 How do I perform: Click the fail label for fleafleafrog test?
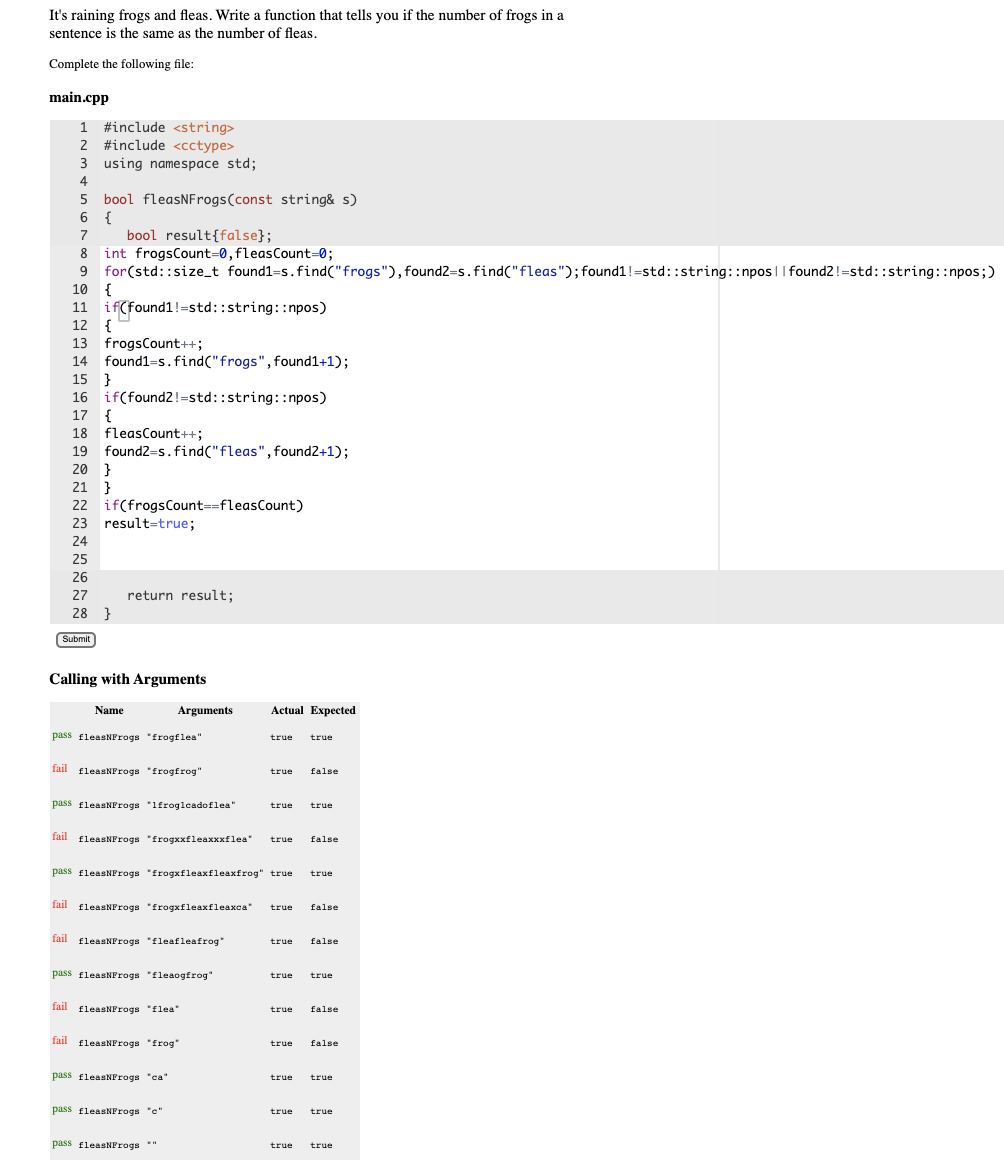tap(59, 938)
